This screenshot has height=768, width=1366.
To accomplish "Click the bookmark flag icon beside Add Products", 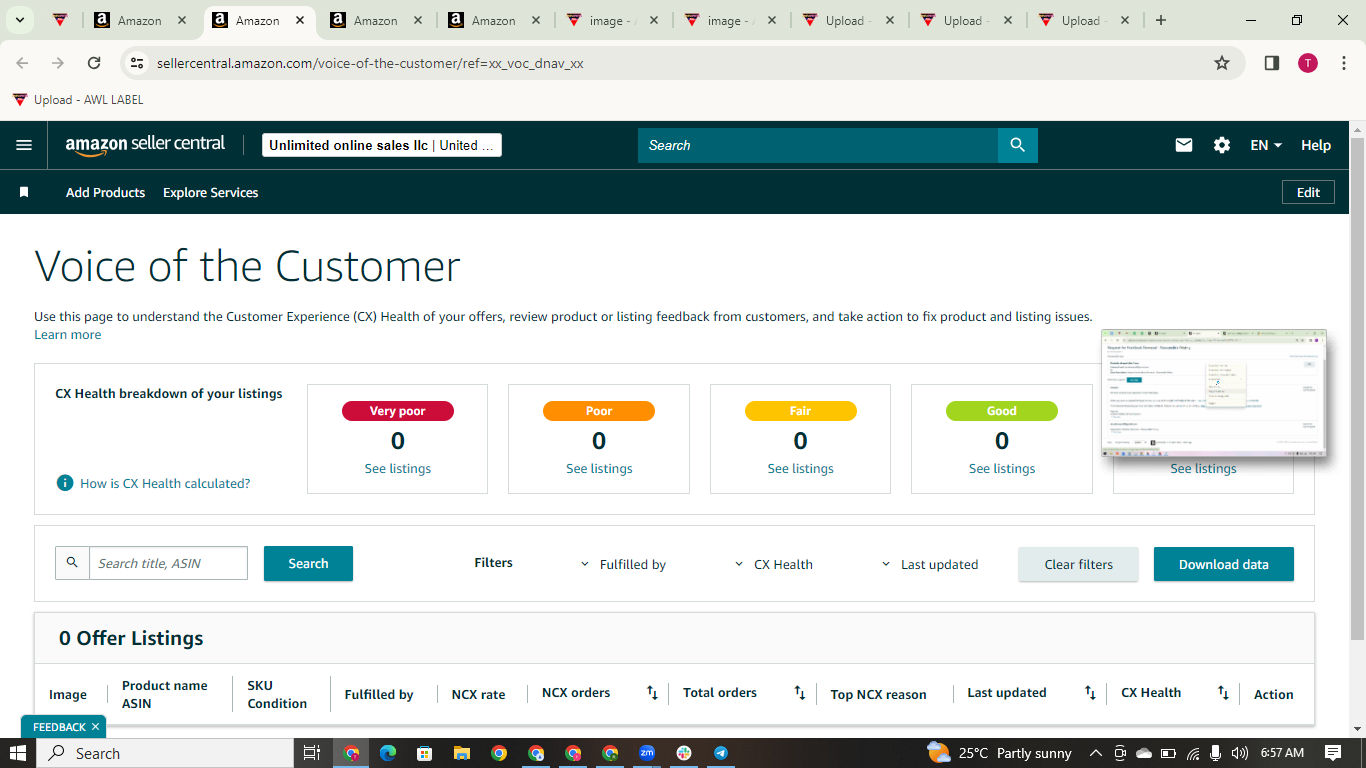I will point(24,192).
